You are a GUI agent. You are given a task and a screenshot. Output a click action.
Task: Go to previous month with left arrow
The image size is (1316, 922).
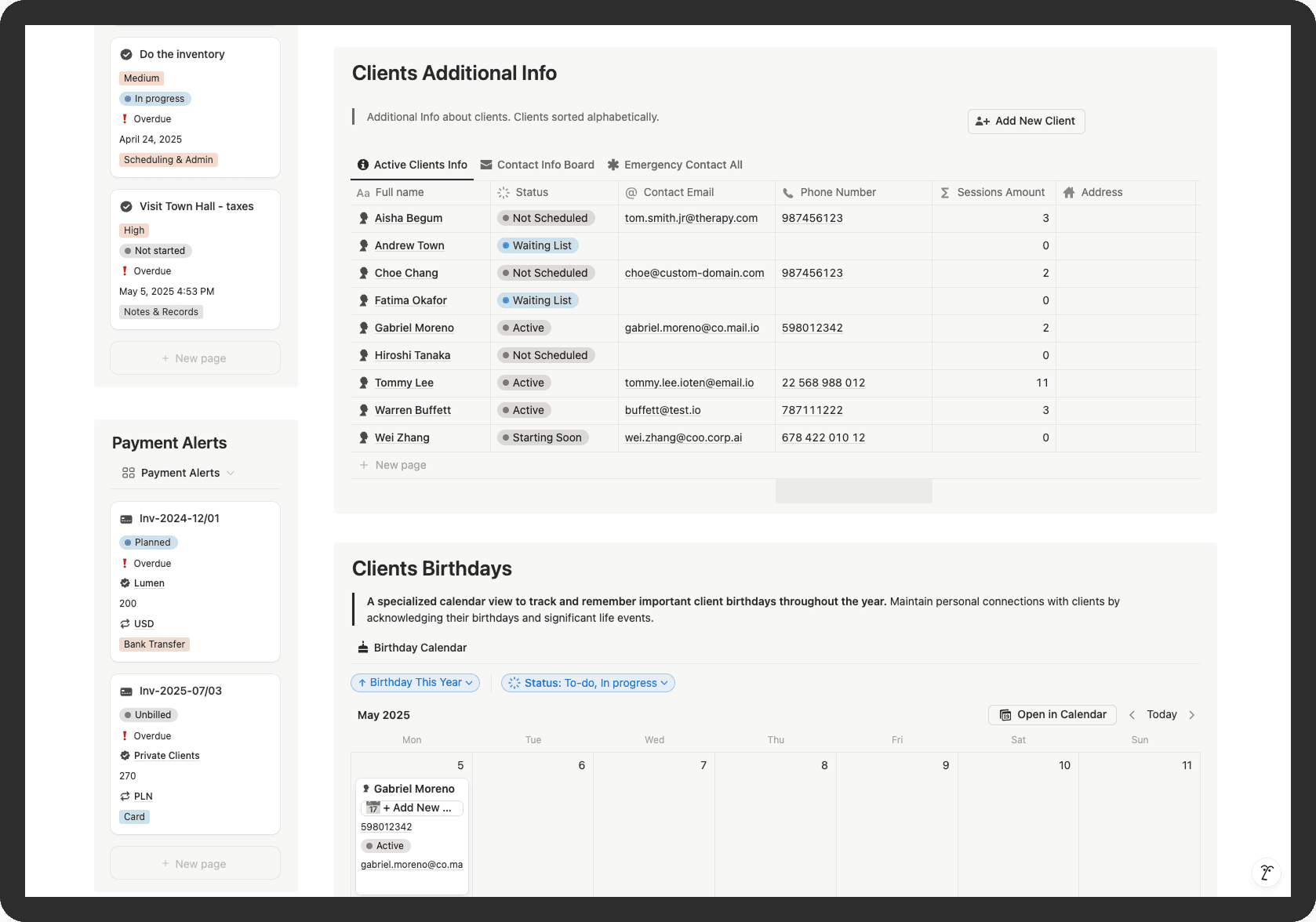pyautogui.click(x=1132, y=715)
